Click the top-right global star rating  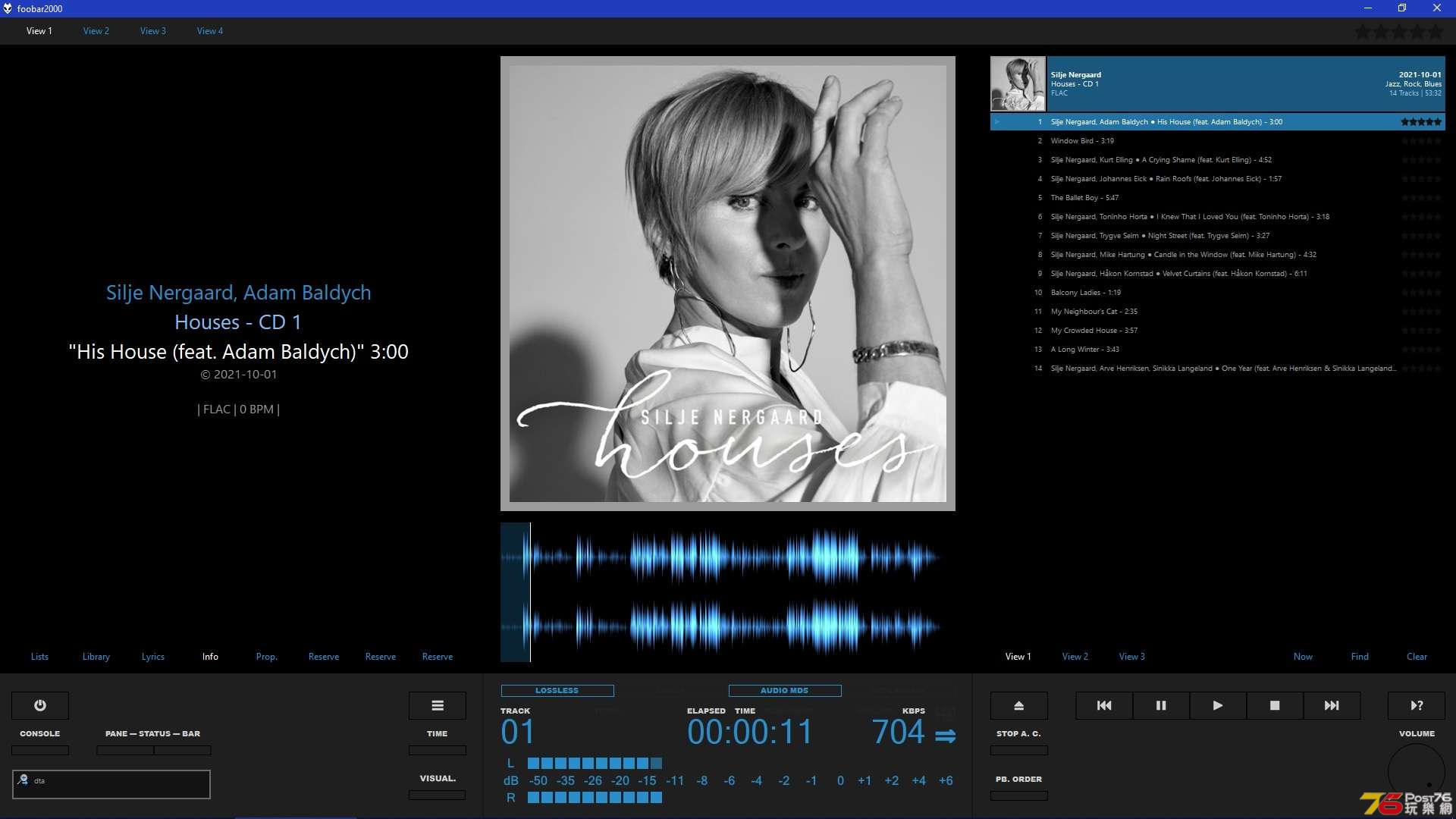coord(1399,32)
